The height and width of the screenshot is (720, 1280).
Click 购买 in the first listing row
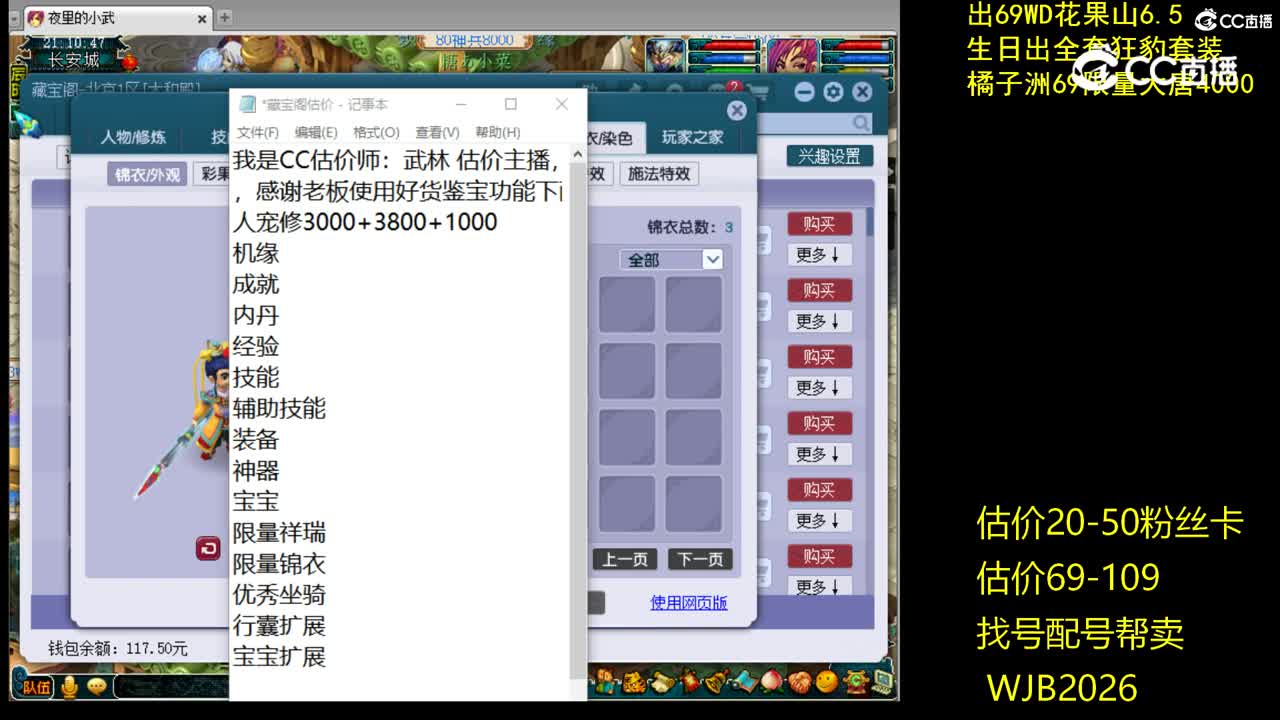tap(819, 224)
